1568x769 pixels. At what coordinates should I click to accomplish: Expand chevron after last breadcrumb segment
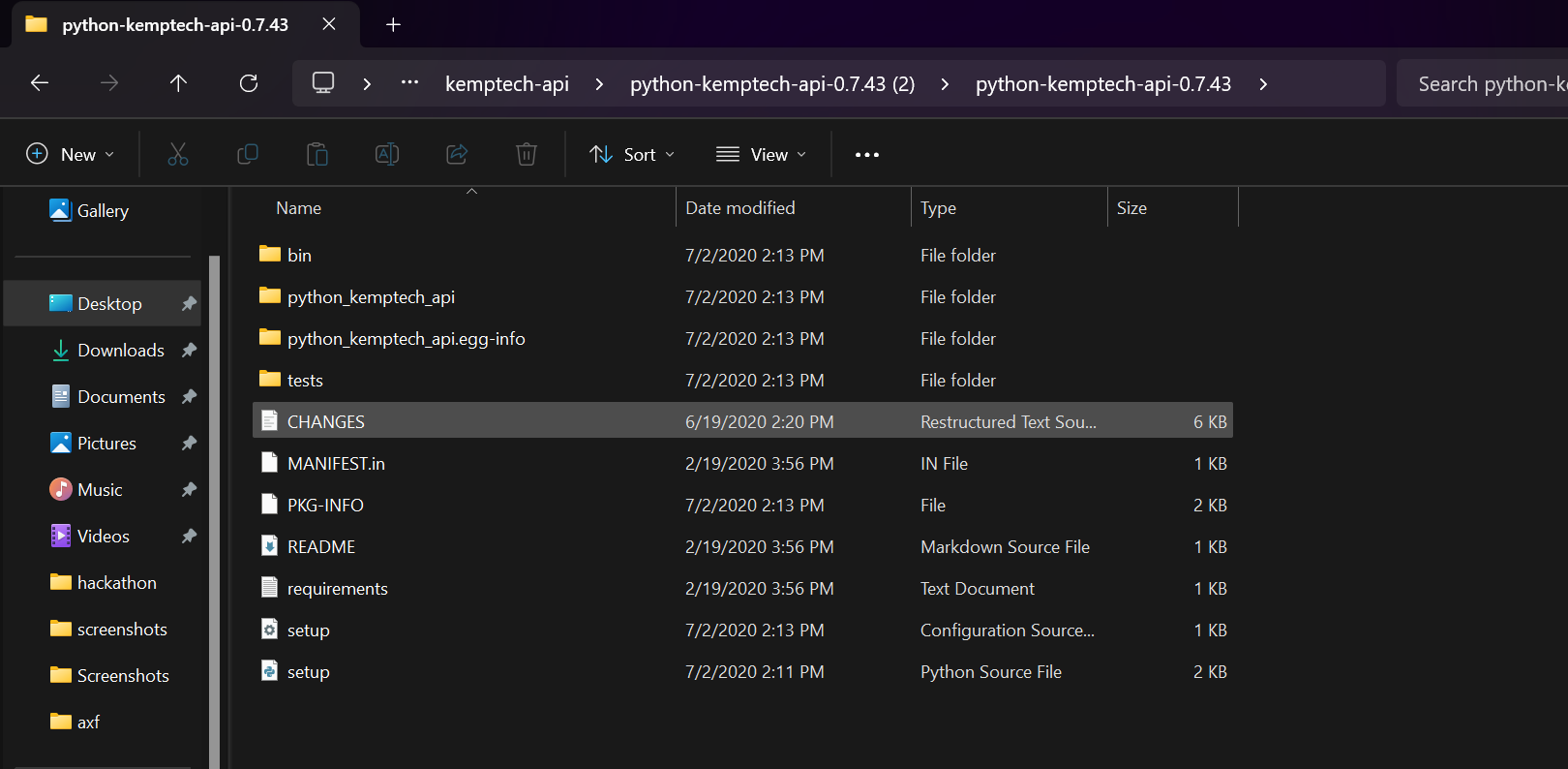(1263, 84)
